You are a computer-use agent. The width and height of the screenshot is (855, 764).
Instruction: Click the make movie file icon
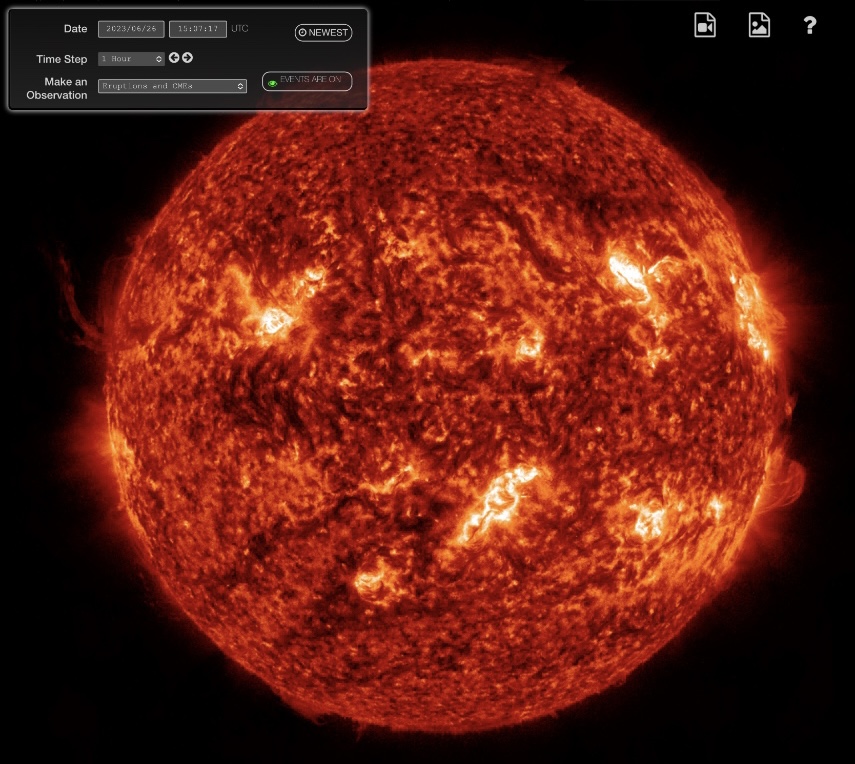pyautogui.click(x=705, y=25)
